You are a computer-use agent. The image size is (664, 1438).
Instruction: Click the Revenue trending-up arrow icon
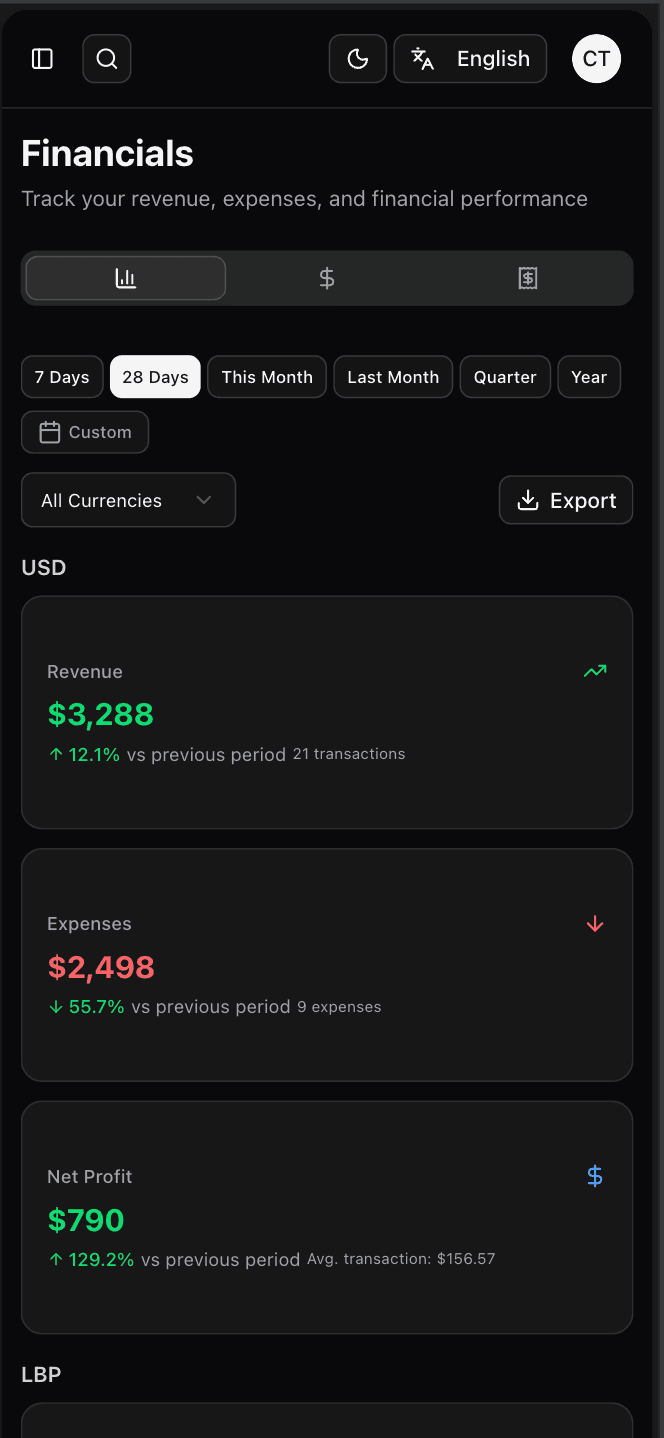[594, 671]
